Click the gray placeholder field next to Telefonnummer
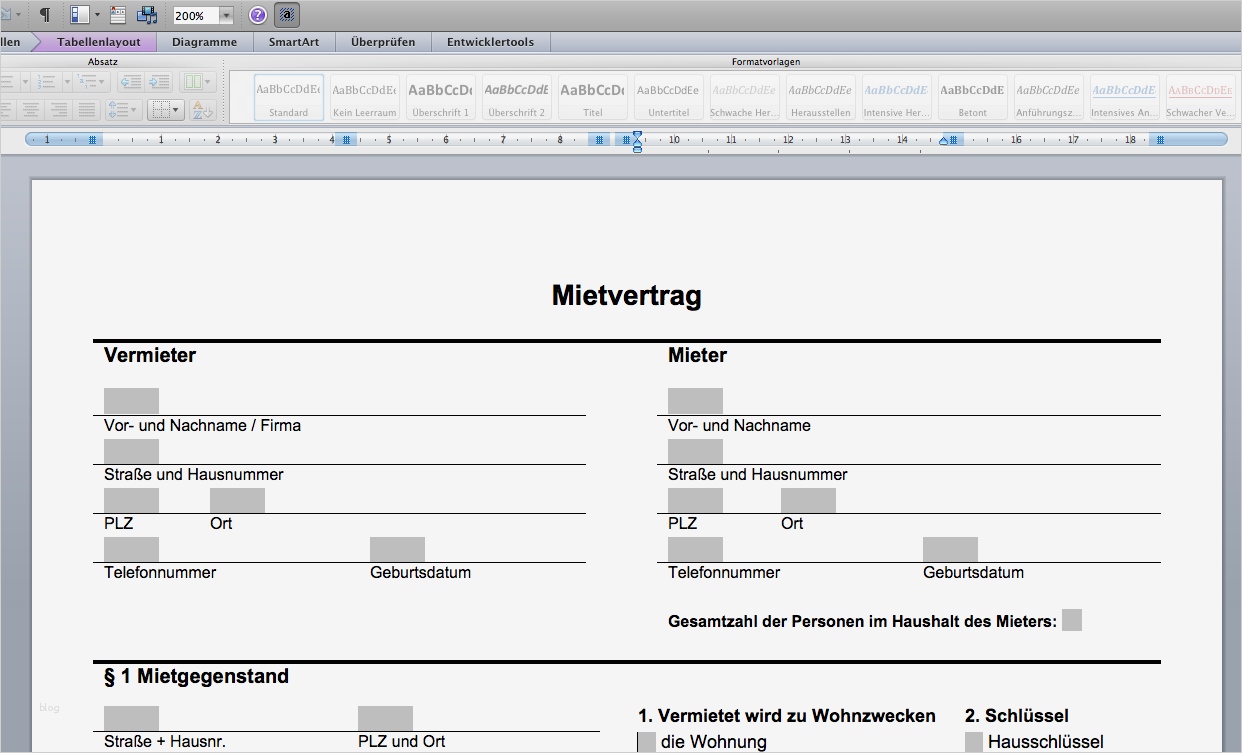Image resolution: width=1242 pixels, height=753 pixels. (x=130, y=548)
